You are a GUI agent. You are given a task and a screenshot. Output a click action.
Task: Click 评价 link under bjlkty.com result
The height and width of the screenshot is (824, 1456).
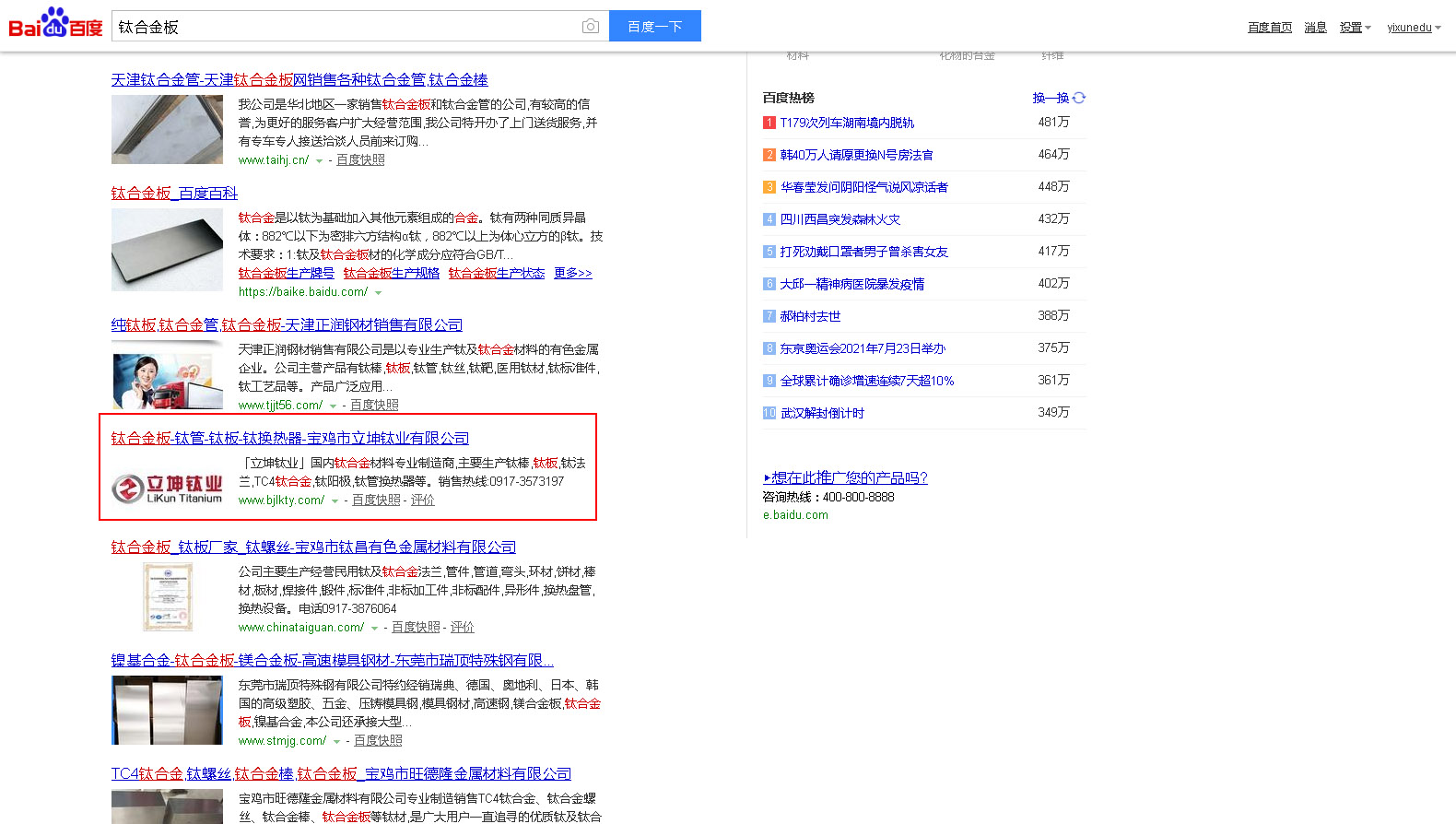pyautogui.click(x=422, y=500)
